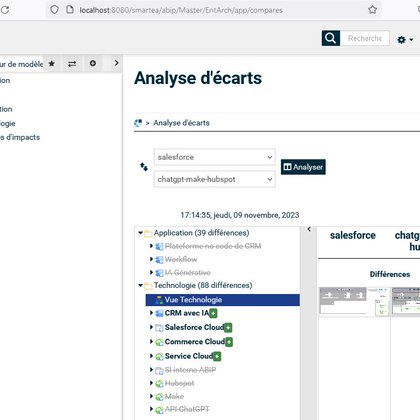
Task: Swap models with the arrows icon
Action: pyautogui.click(x=144, y=167)
